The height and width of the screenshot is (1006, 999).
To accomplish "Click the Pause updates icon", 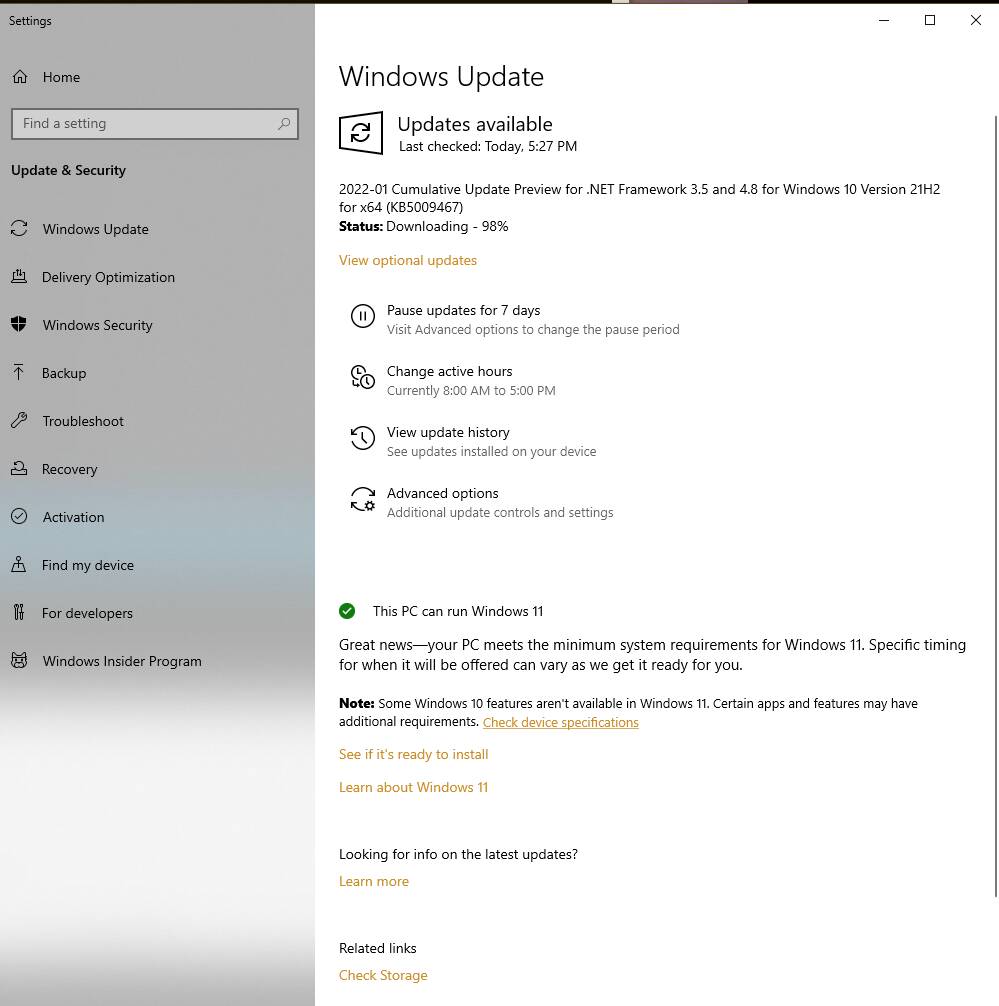I will click(x=362, y=317).
